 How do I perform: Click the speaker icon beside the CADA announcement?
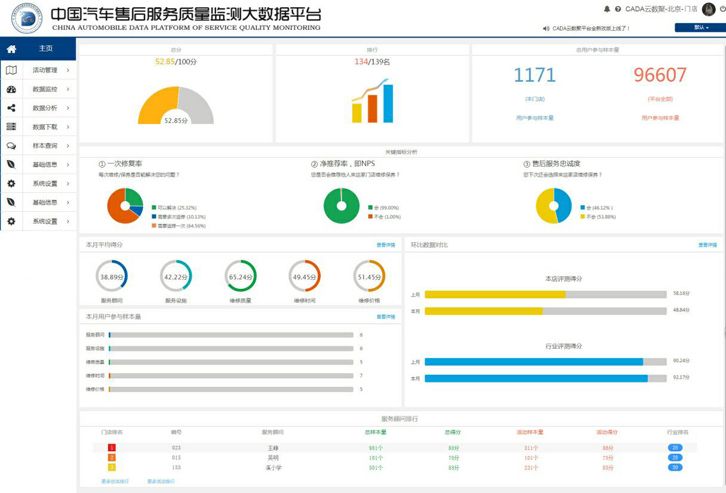click(546, 28)
